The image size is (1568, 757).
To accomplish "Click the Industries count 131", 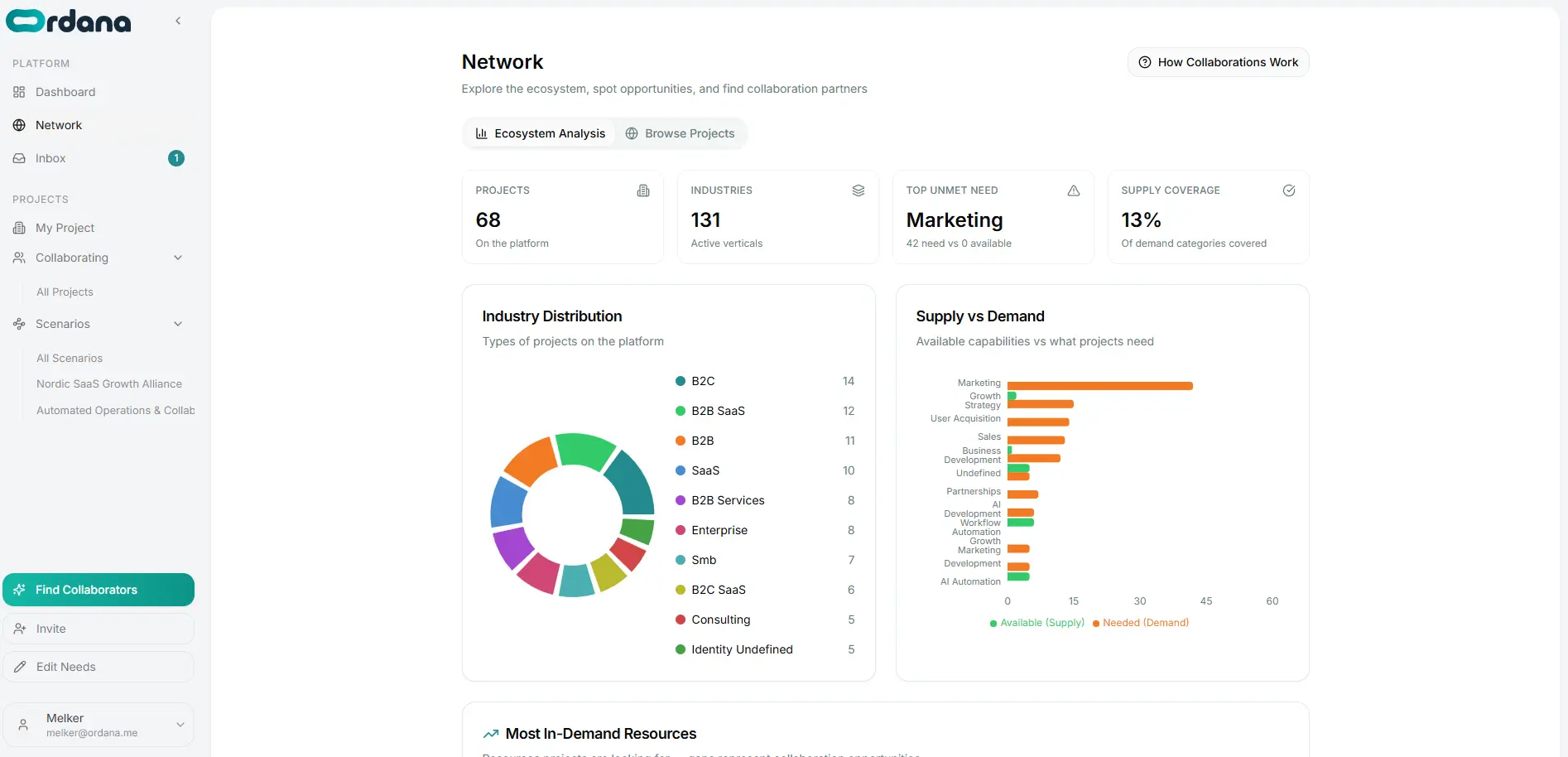I will (706, 220).
